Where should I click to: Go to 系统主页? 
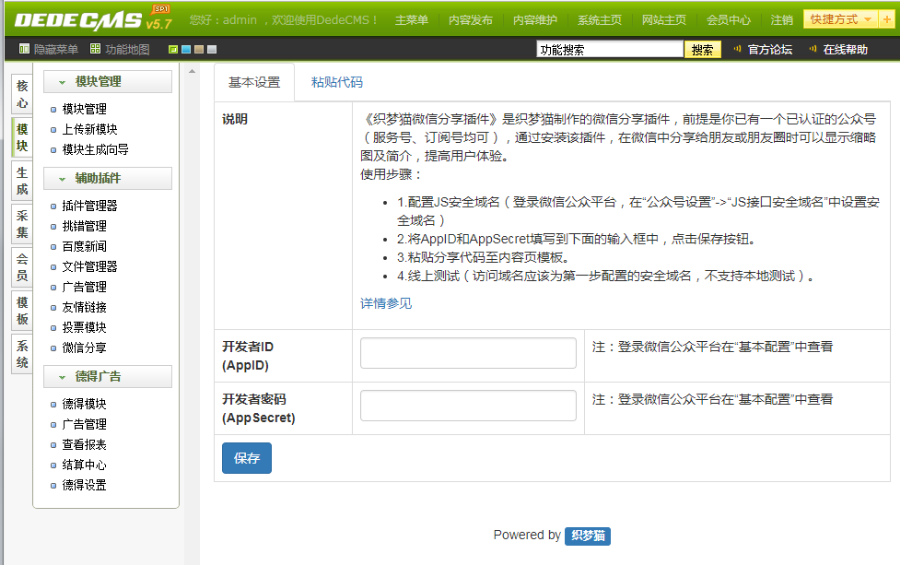click(599, 20)
